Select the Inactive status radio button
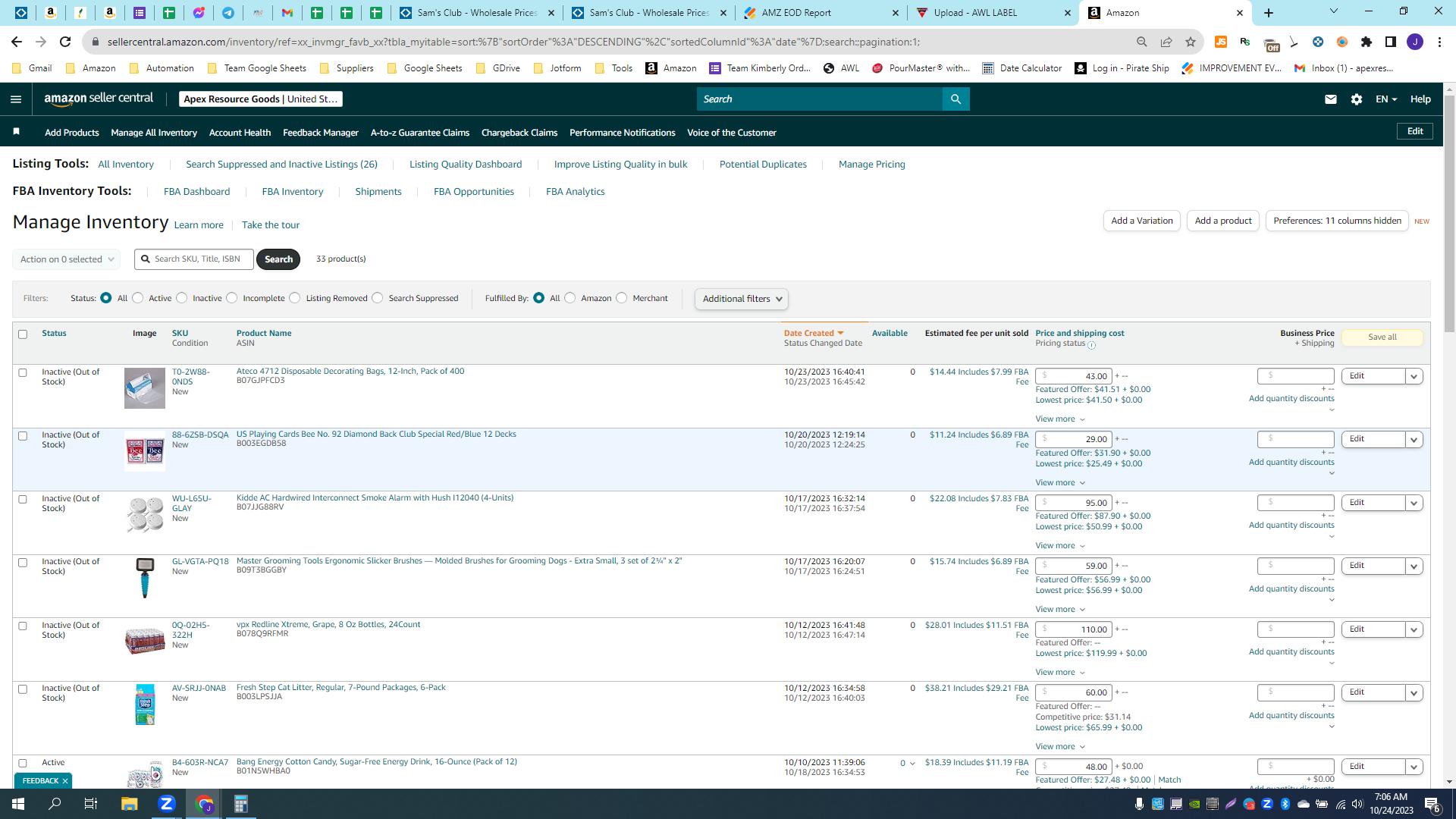 coord(182,298)
